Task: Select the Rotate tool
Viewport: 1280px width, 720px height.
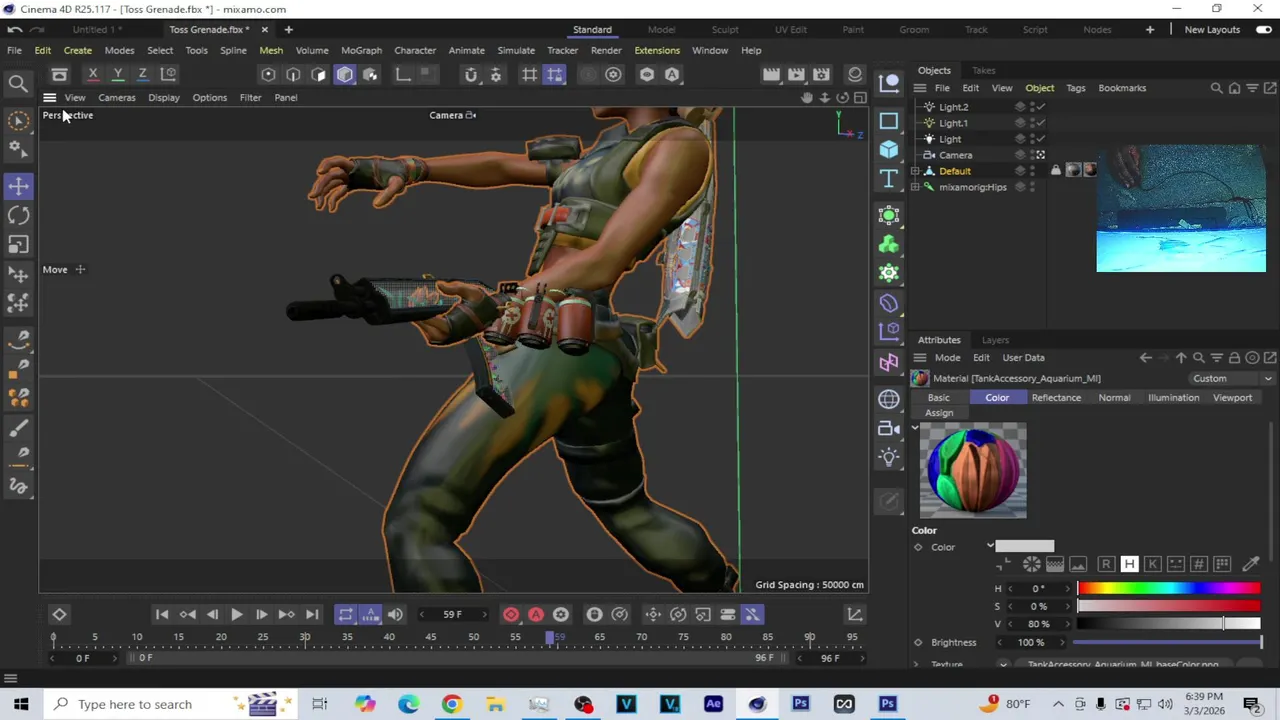Action: click(18, 215)
